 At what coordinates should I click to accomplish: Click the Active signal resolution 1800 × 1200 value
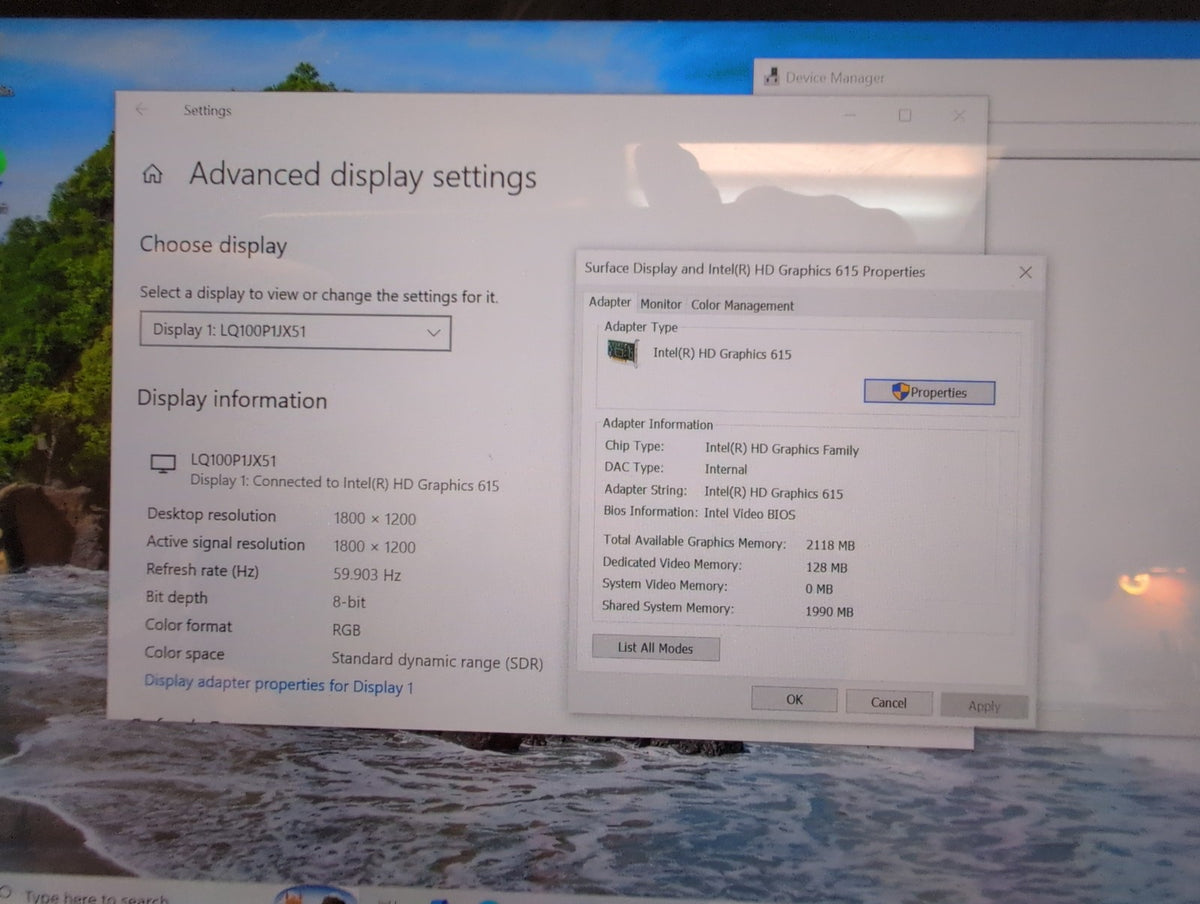click(374, 547)
